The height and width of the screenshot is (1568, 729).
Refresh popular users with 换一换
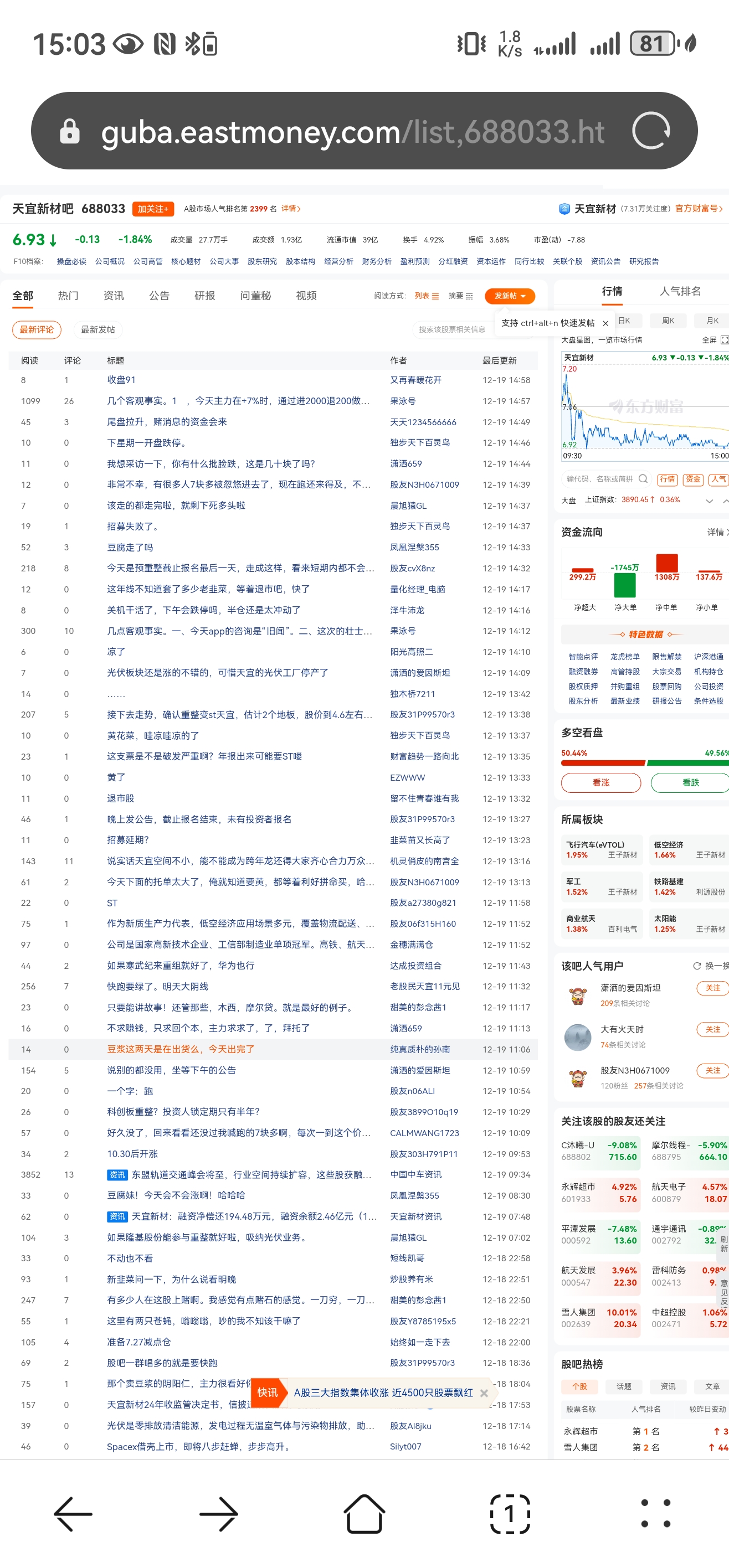coord(710,966)
